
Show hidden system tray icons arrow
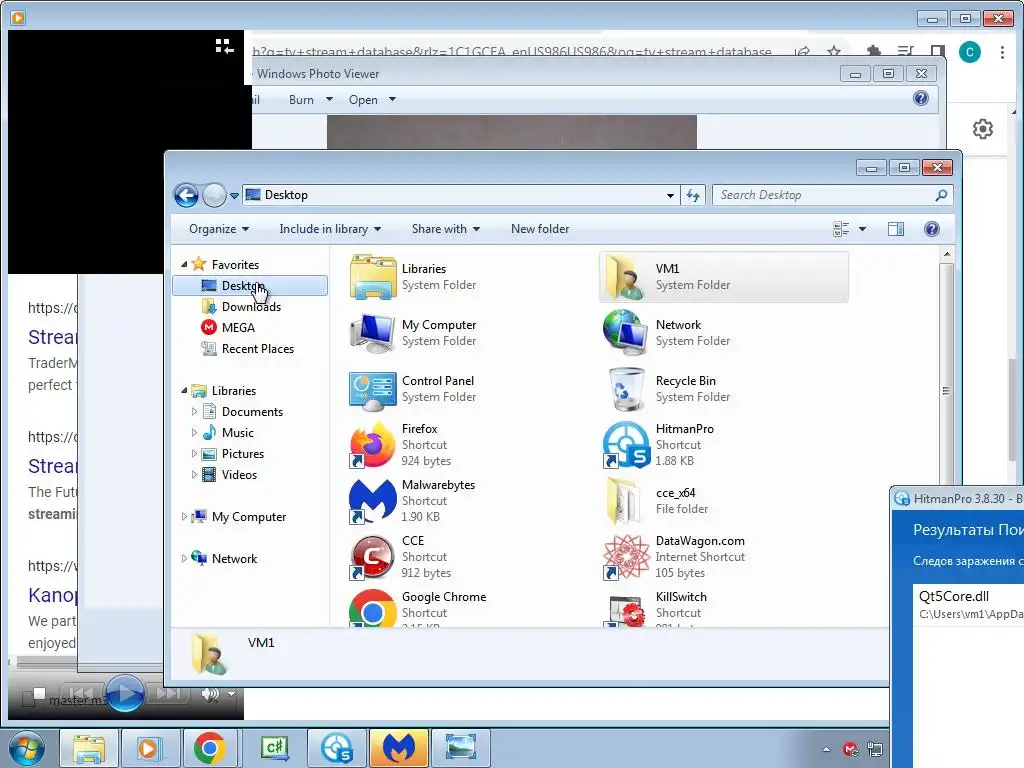click(826, 749)
